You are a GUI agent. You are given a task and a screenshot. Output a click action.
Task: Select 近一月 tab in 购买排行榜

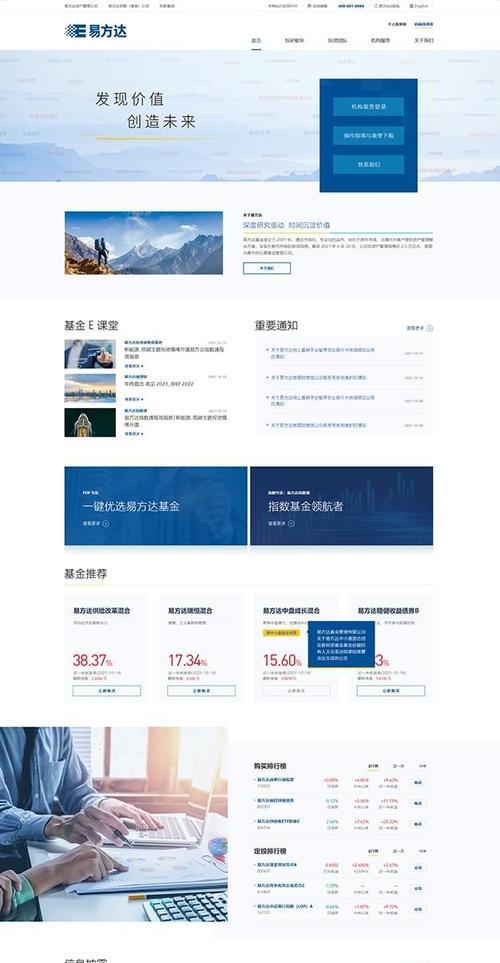pyautogui.click(x=398, y=766)
